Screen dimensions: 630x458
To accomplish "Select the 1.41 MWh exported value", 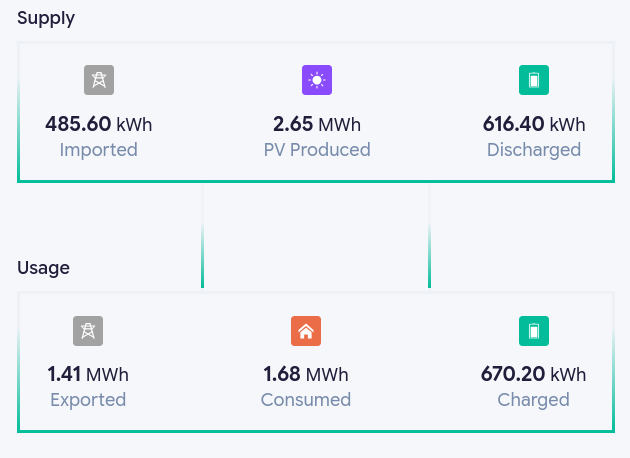I will point(88,374).
